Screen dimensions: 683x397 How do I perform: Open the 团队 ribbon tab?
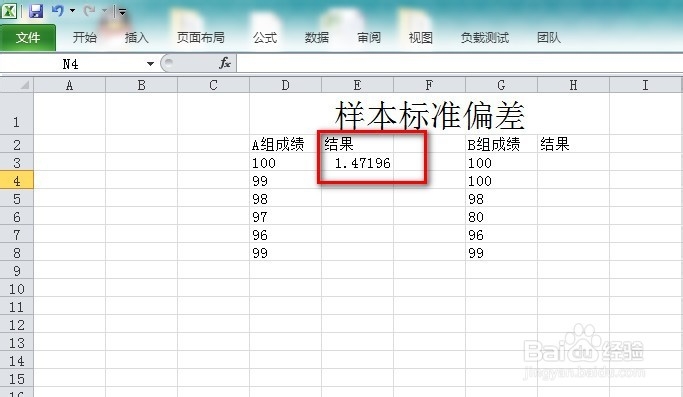point(549,37)
